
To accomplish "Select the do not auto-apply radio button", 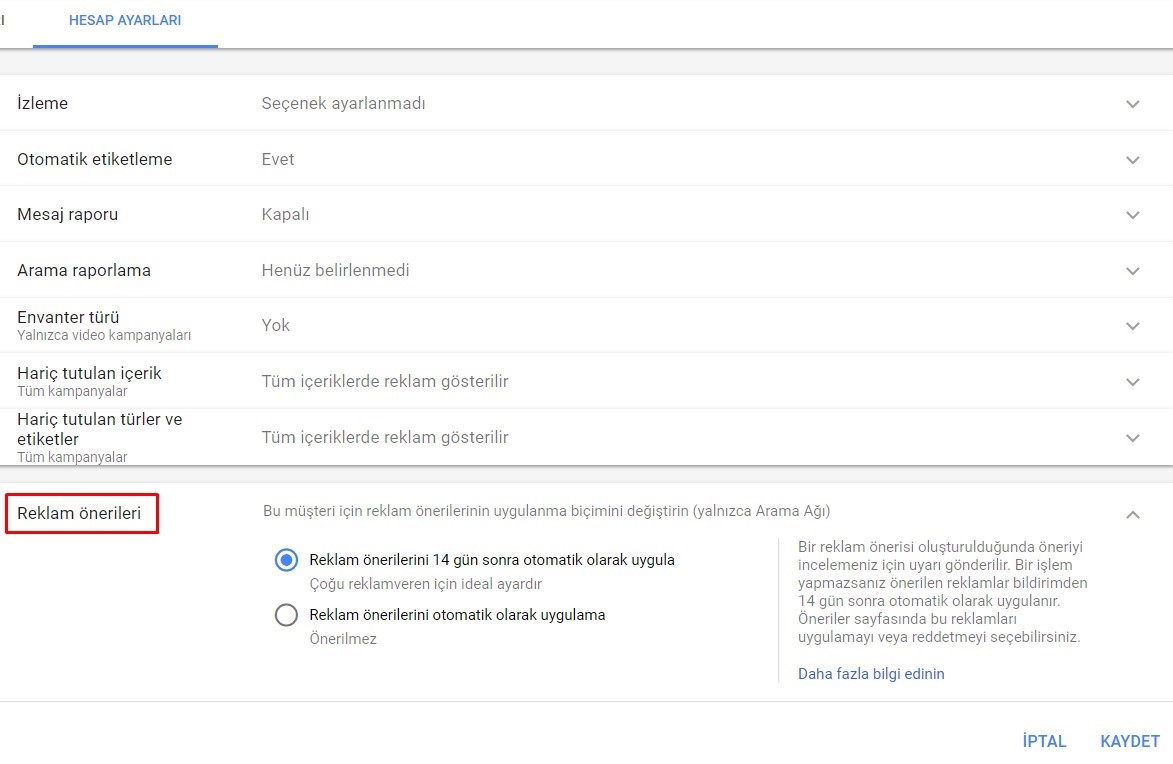I will [x=286, y=615].
